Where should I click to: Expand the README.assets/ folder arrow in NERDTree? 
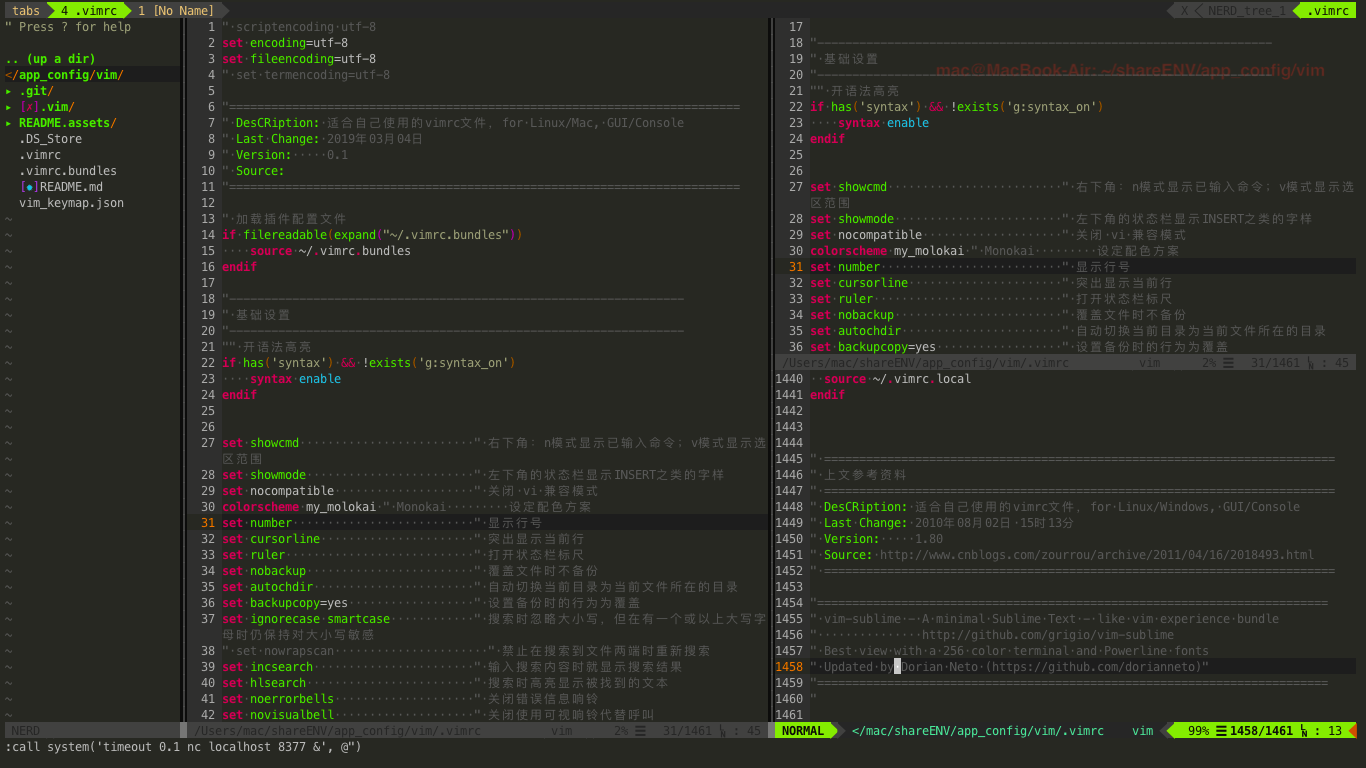pyautogui.click(x=9, y=123)
